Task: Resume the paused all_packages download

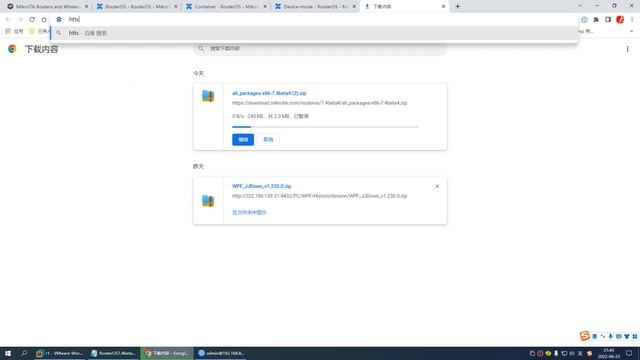Action: (243, 140)
